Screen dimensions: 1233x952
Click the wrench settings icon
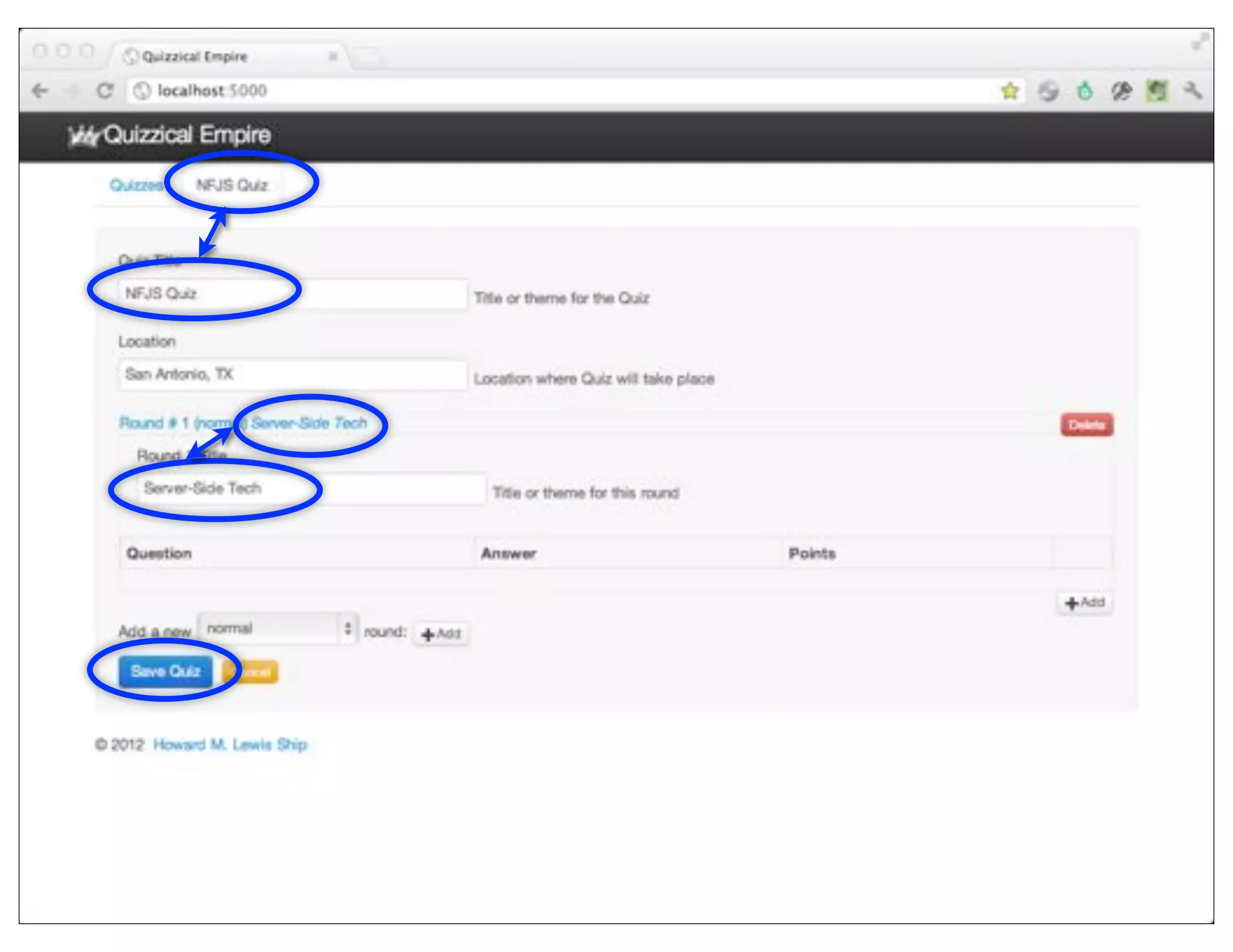pyautogui.click(x=1192, y=91)
